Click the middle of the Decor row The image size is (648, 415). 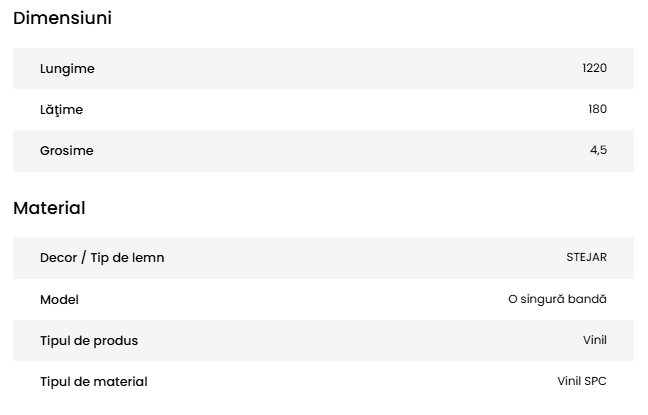(x=323, y=258)
